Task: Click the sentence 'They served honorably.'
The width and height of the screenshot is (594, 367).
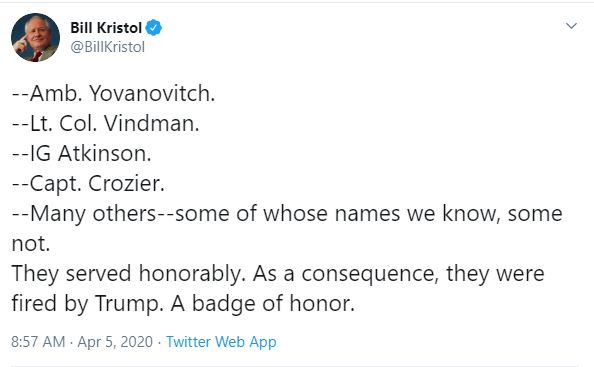Action: click(x=128, y=273)
